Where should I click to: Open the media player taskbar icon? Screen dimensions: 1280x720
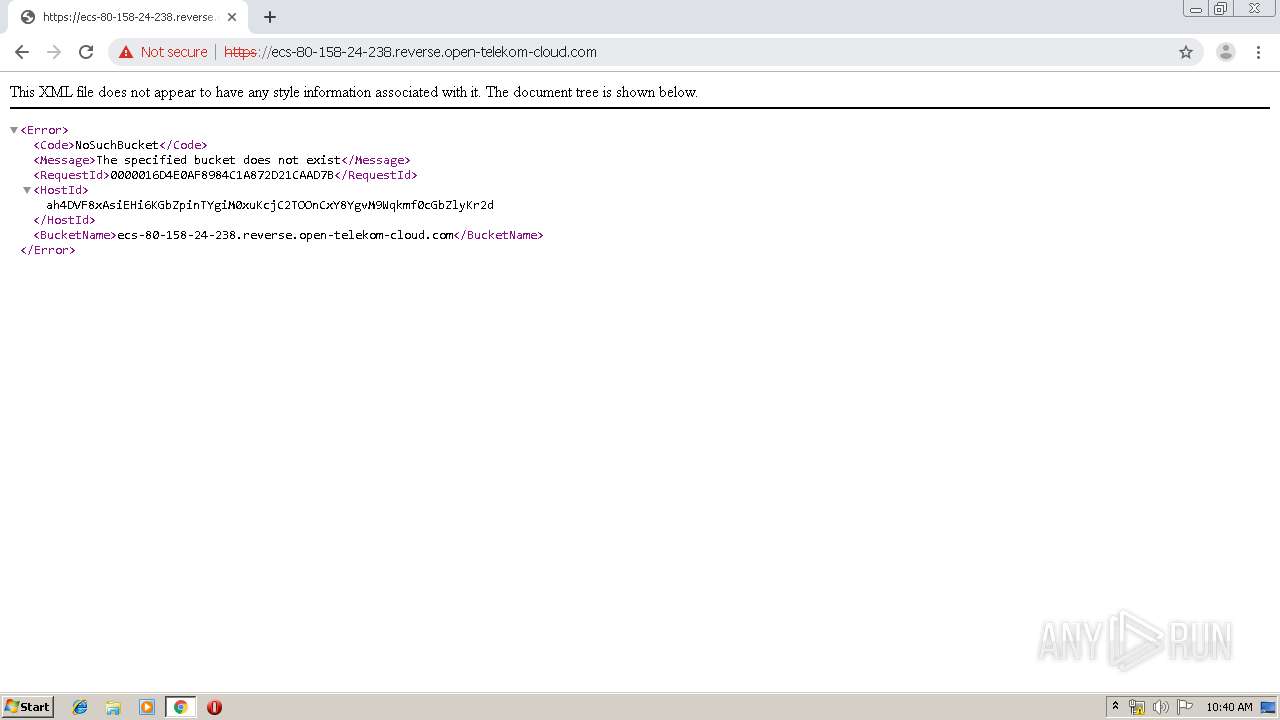[147, 707]
